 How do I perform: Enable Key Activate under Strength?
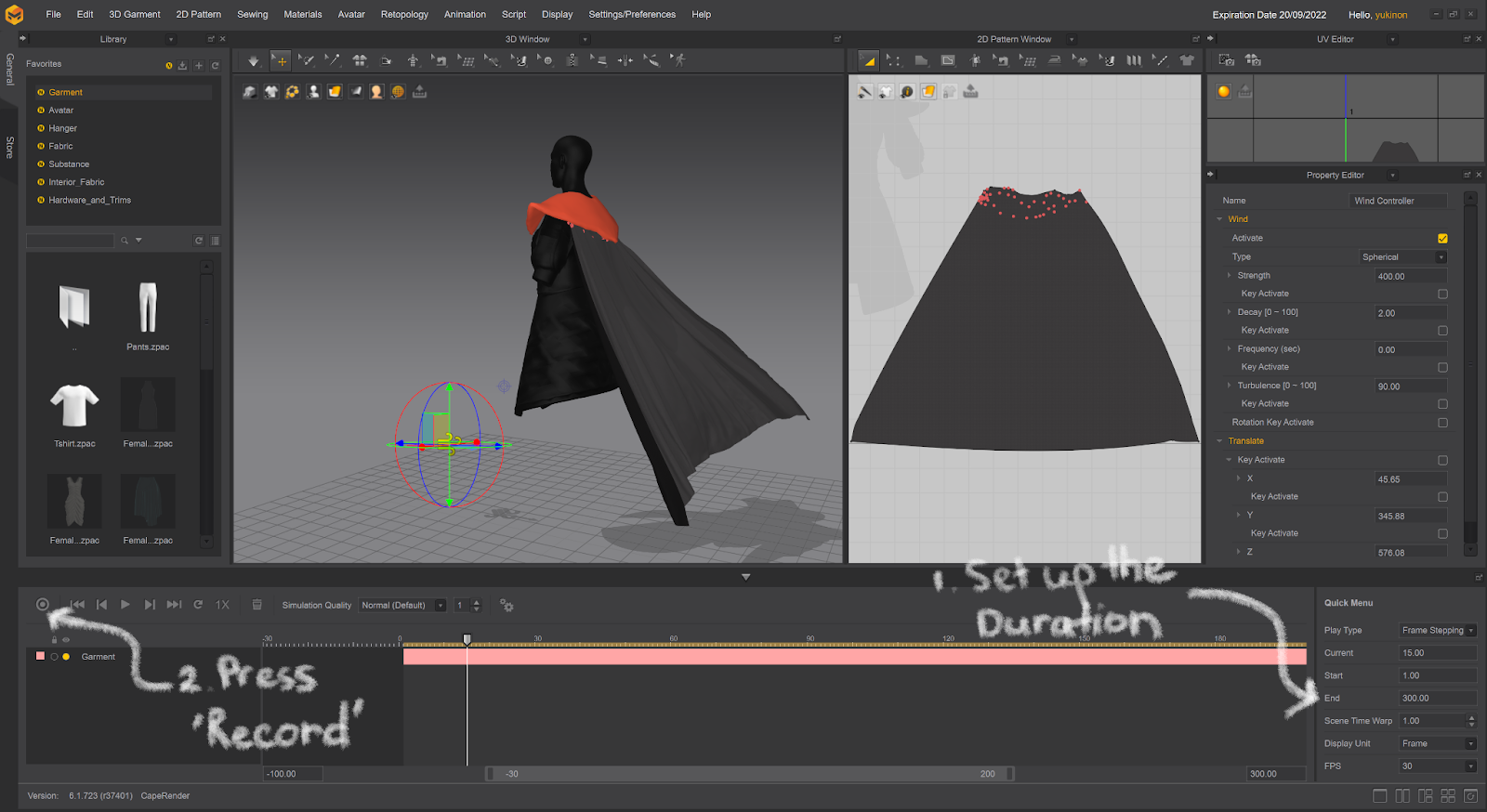(x=1442, y=294)
